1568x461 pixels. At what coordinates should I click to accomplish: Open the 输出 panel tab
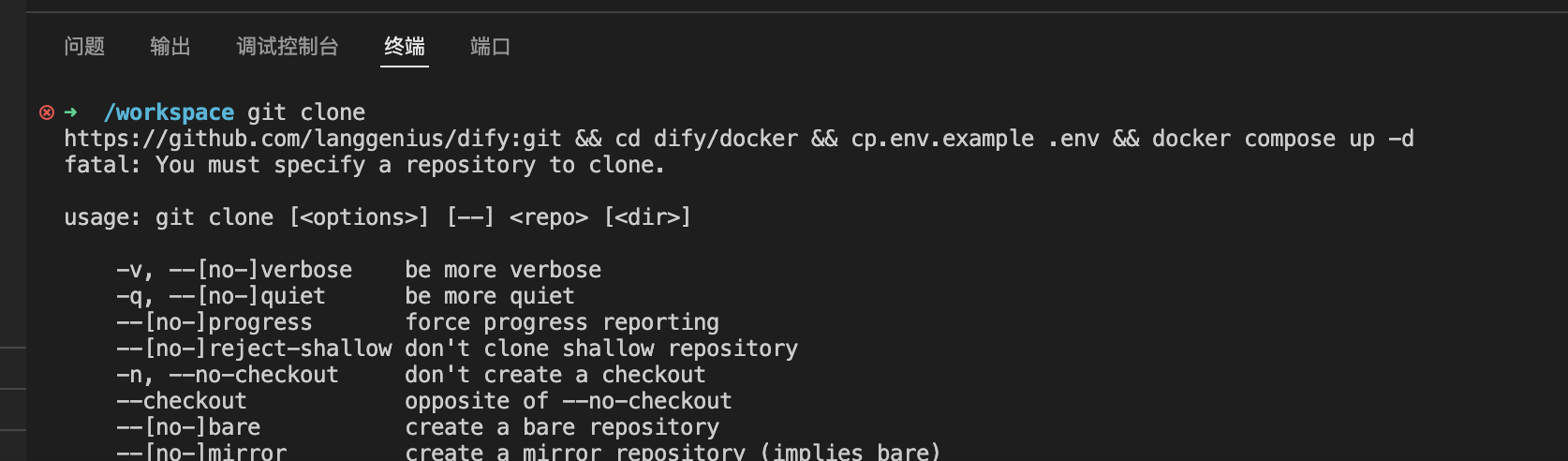tap(170, 46)
